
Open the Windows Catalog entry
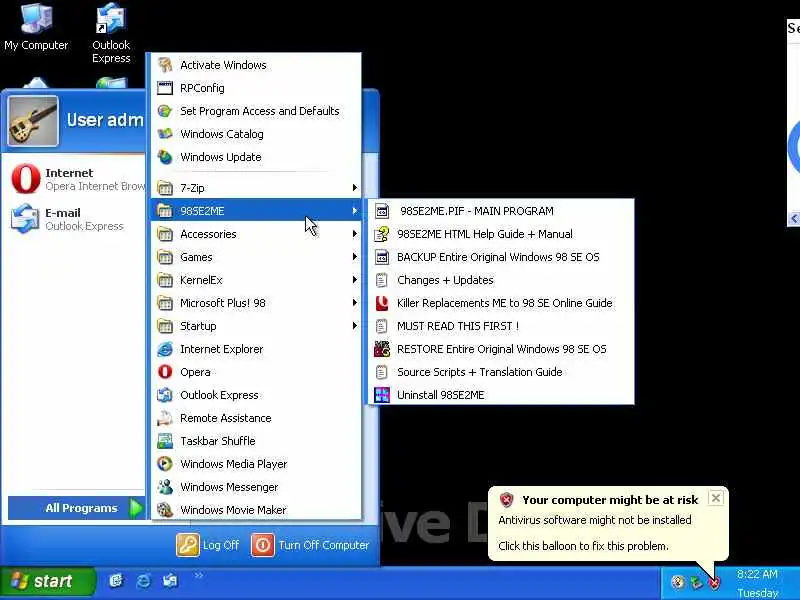coord(256,134)
